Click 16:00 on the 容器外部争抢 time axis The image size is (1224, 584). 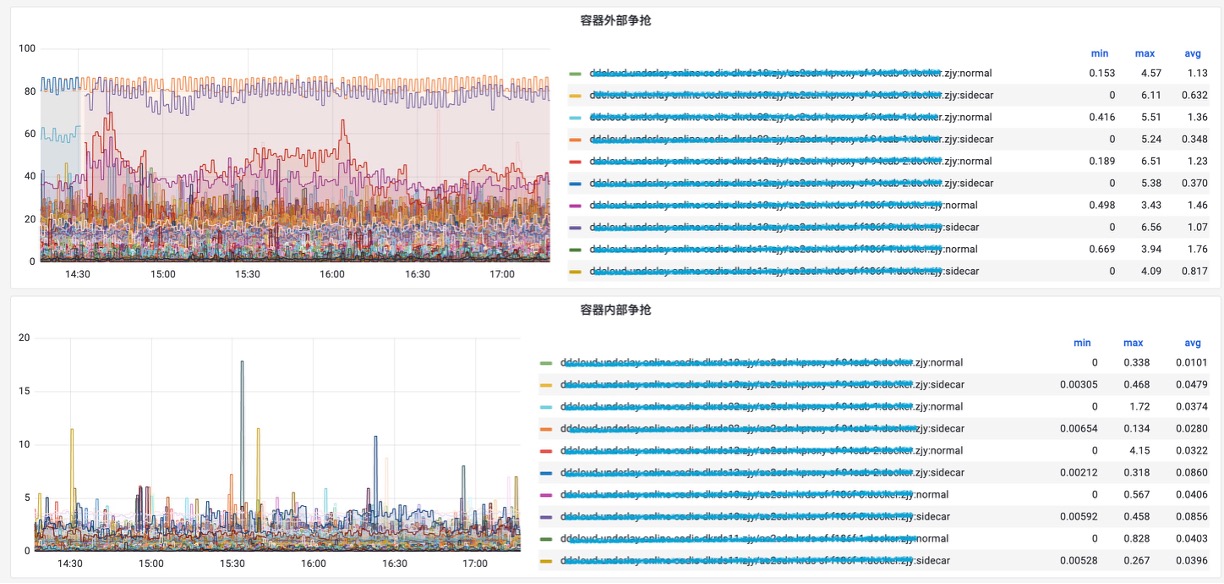tap(332, 274)
